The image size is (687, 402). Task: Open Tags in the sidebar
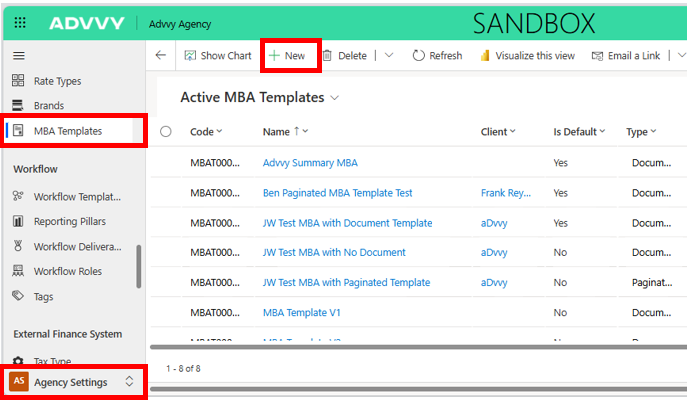click(x=43, y=296)
